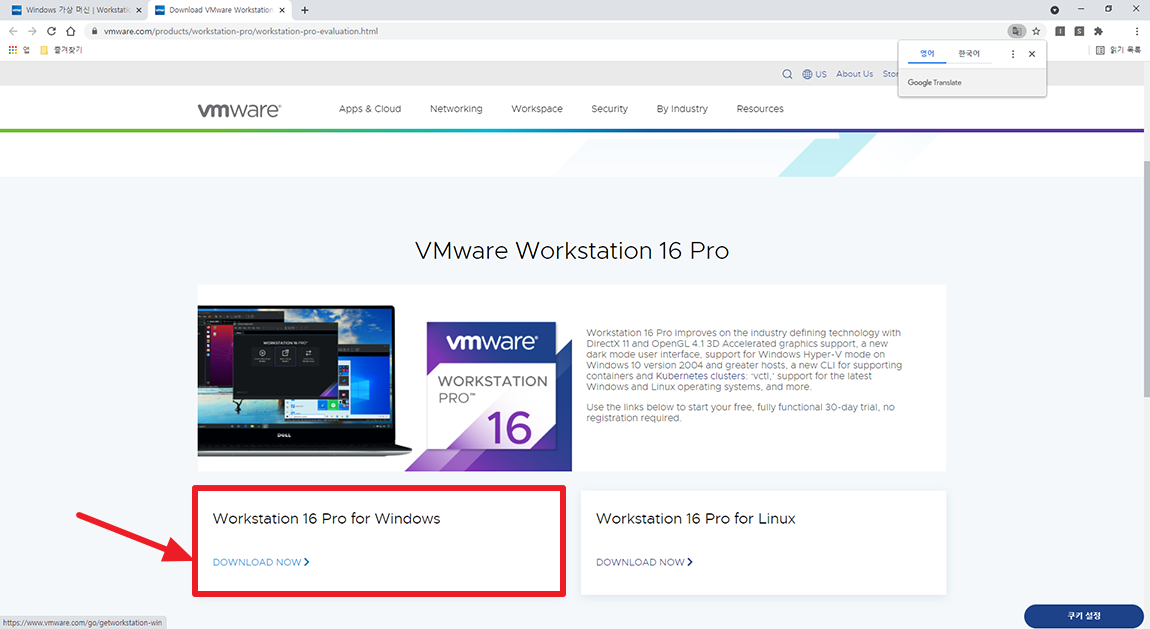The width and height of the screenshot is (1150, 629).
Task: Click 'Workstation 16 Pro for Linux' heading
Action: click(695, 518)
